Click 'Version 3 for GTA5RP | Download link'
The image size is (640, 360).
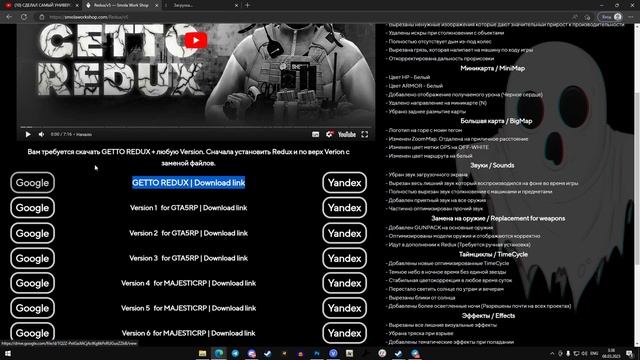[189, 258]
